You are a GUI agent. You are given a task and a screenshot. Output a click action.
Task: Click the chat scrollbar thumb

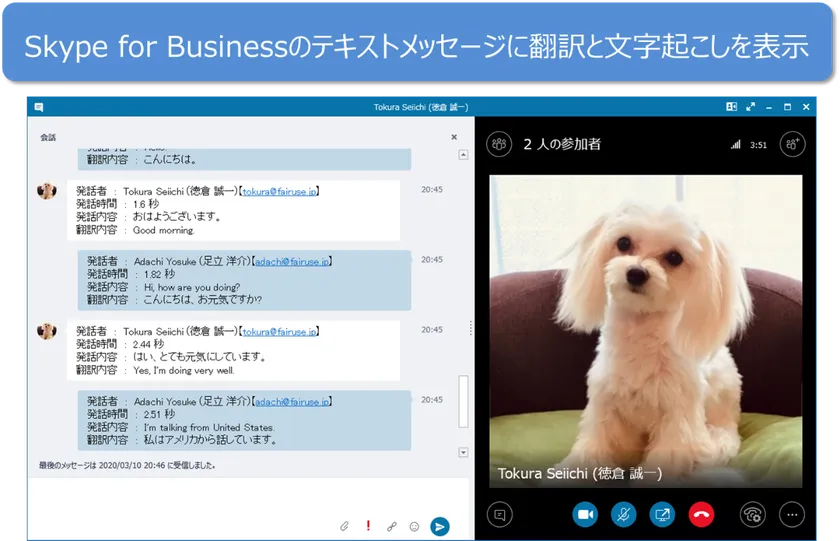(x=463, y=402)
